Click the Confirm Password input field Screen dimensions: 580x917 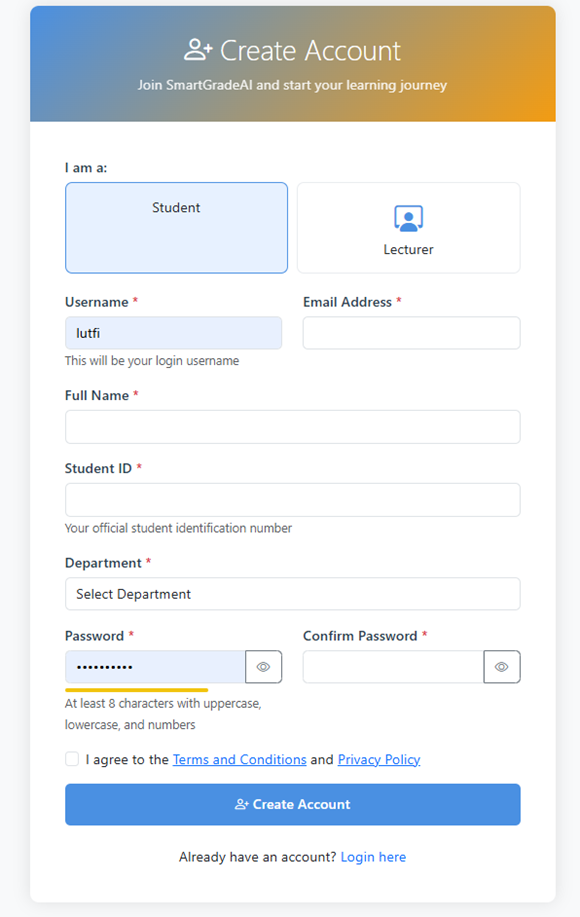pyautogui.click(x=392, y=666)
